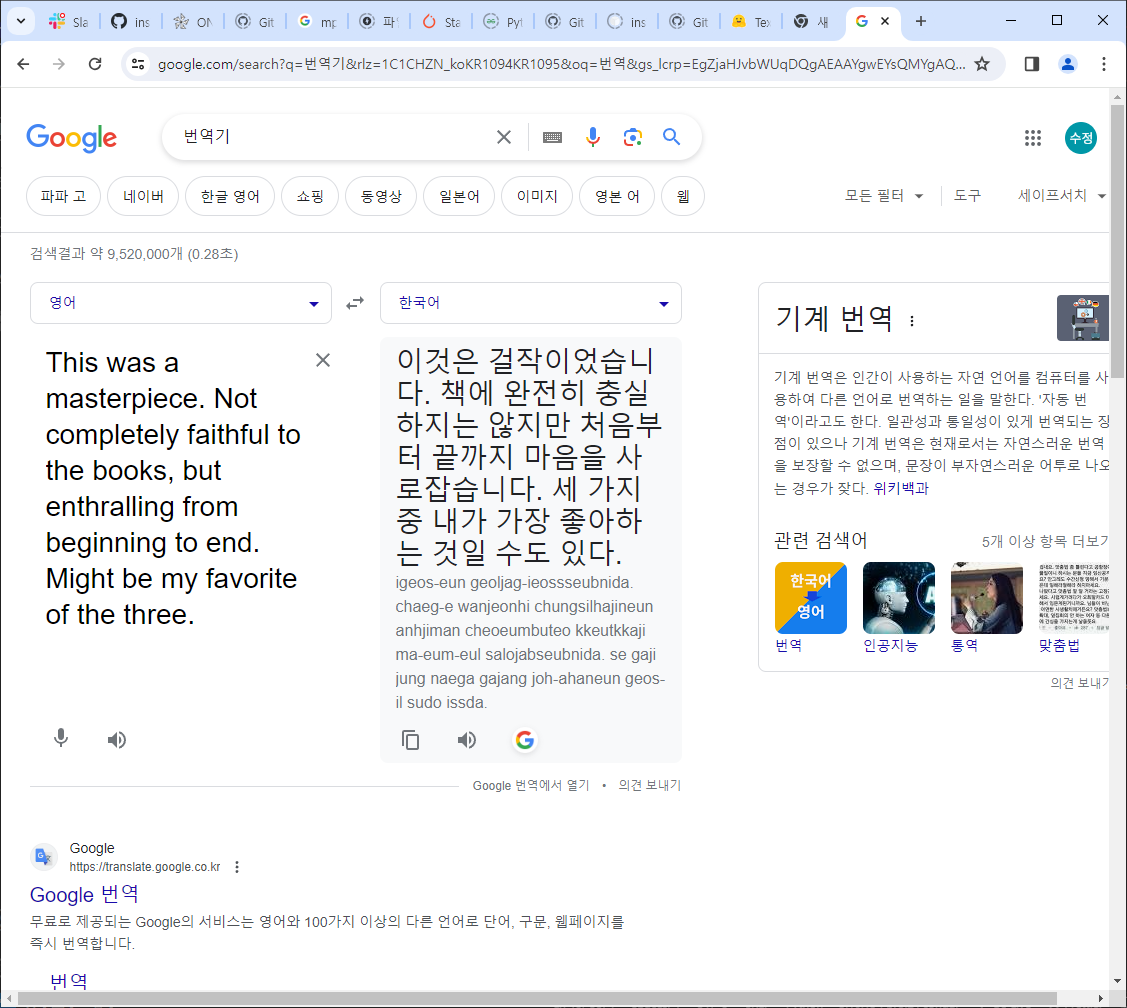This screenshot has width=1127, height=1008.
Task: Click the horizontal scrollbar at bottom
Action: click(537, 999)
